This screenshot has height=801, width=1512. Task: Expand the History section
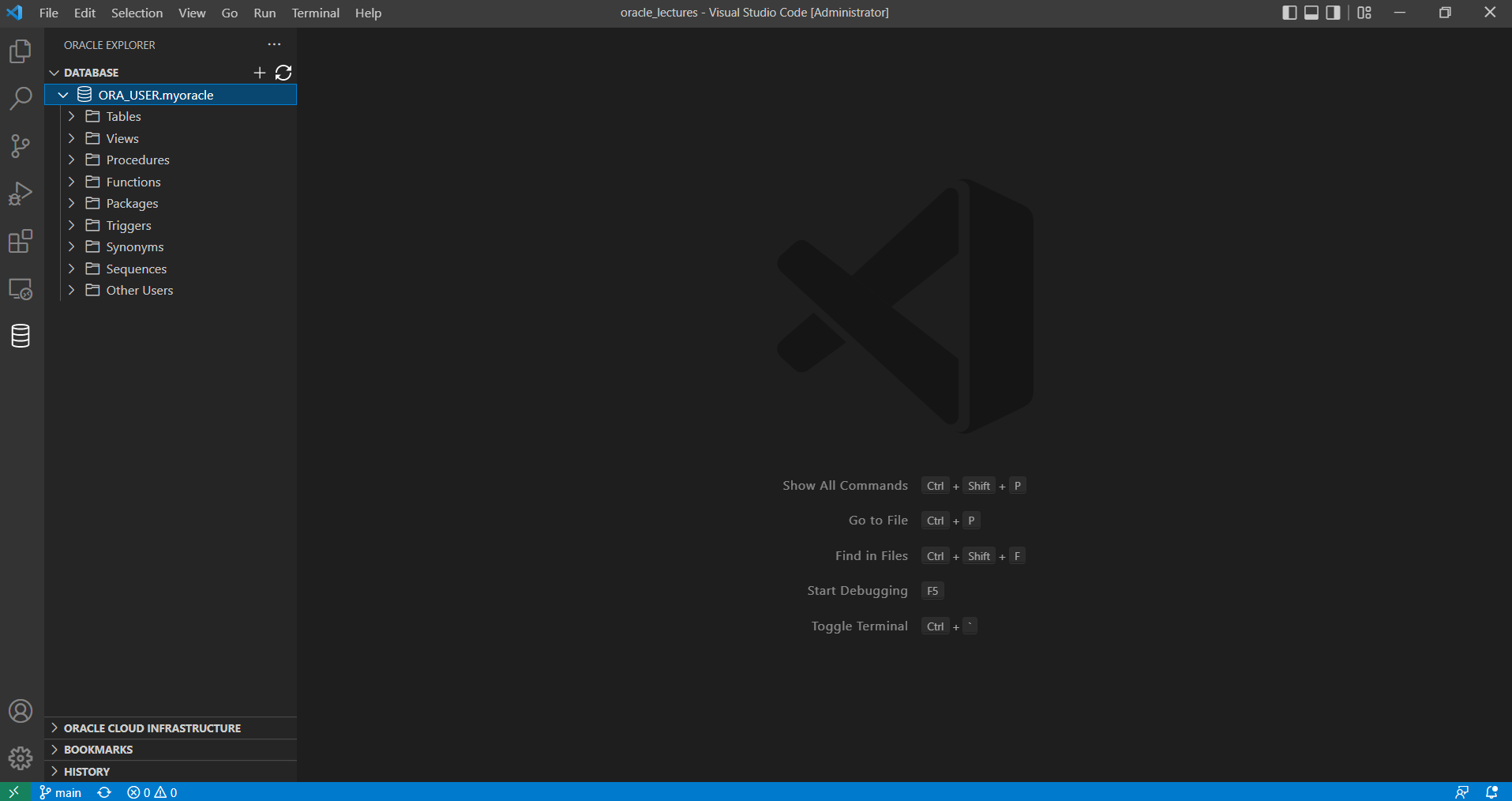point(171,772)
